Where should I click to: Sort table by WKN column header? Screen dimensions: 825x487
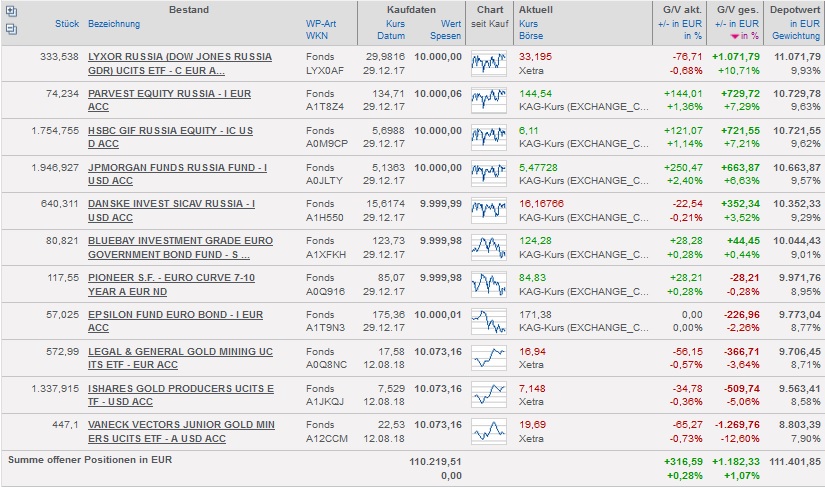point(317,36)
